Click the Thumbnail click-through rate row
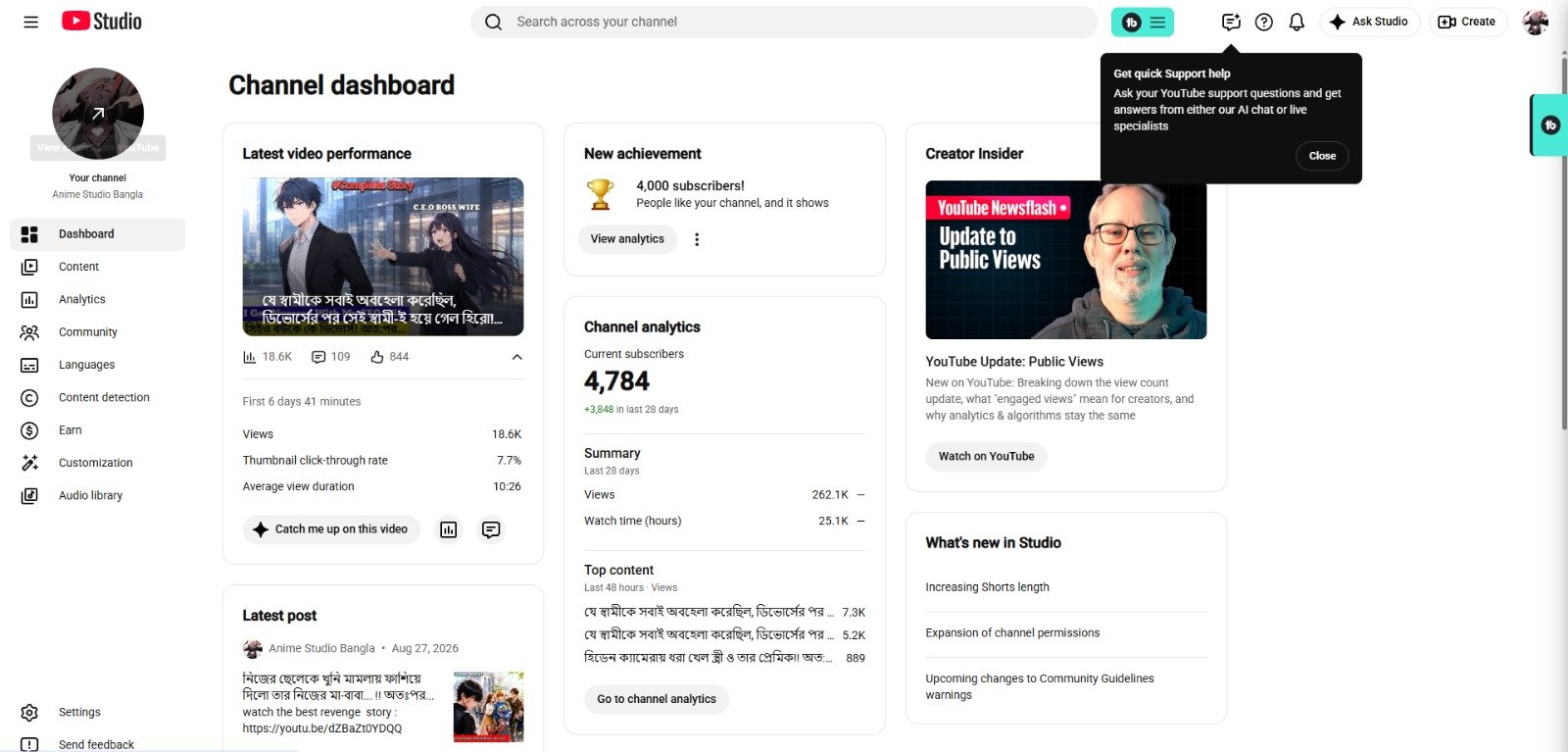 382,461
